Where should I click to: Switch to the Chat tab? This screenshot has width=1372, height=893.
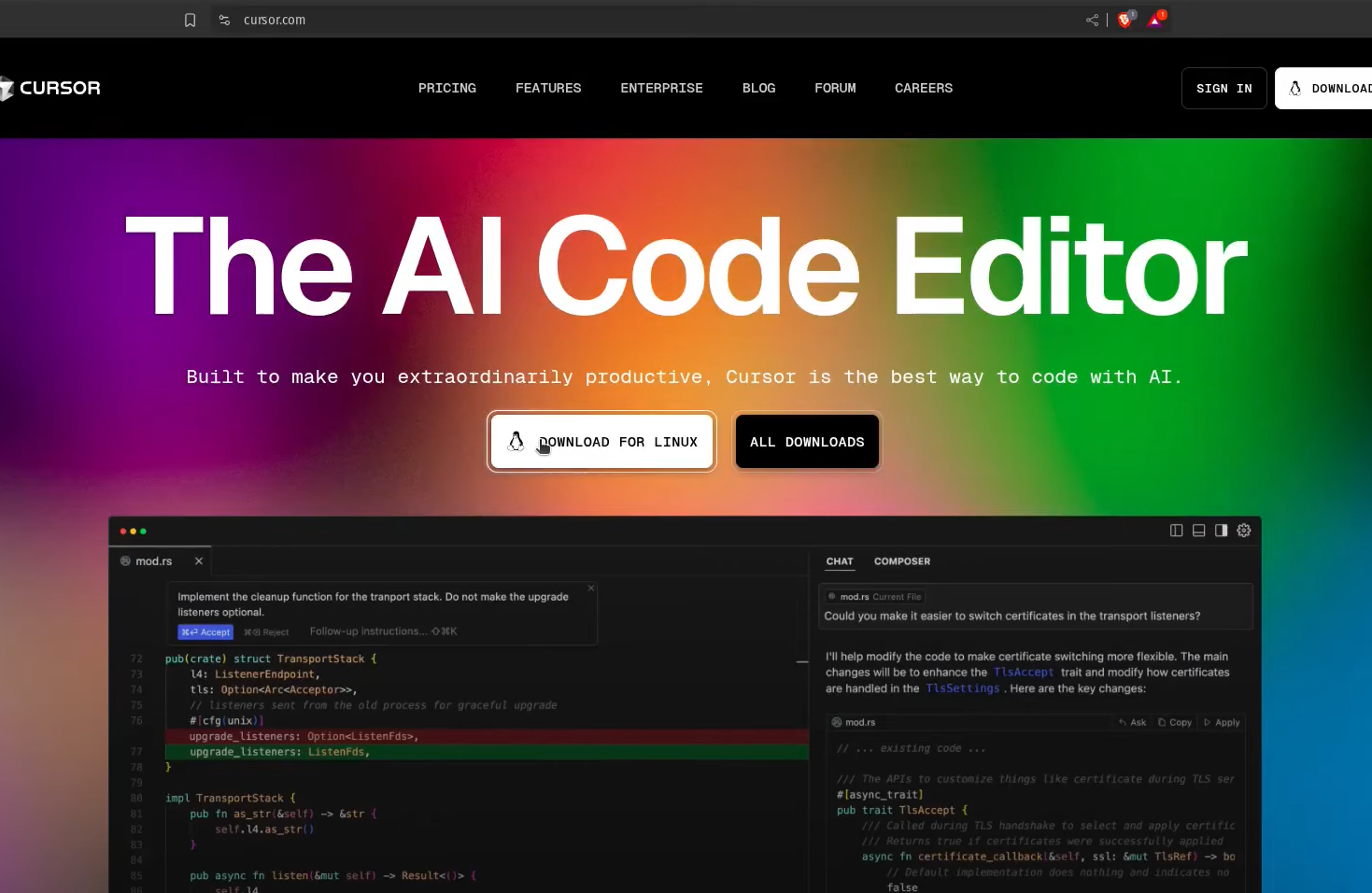click(840, 561)
